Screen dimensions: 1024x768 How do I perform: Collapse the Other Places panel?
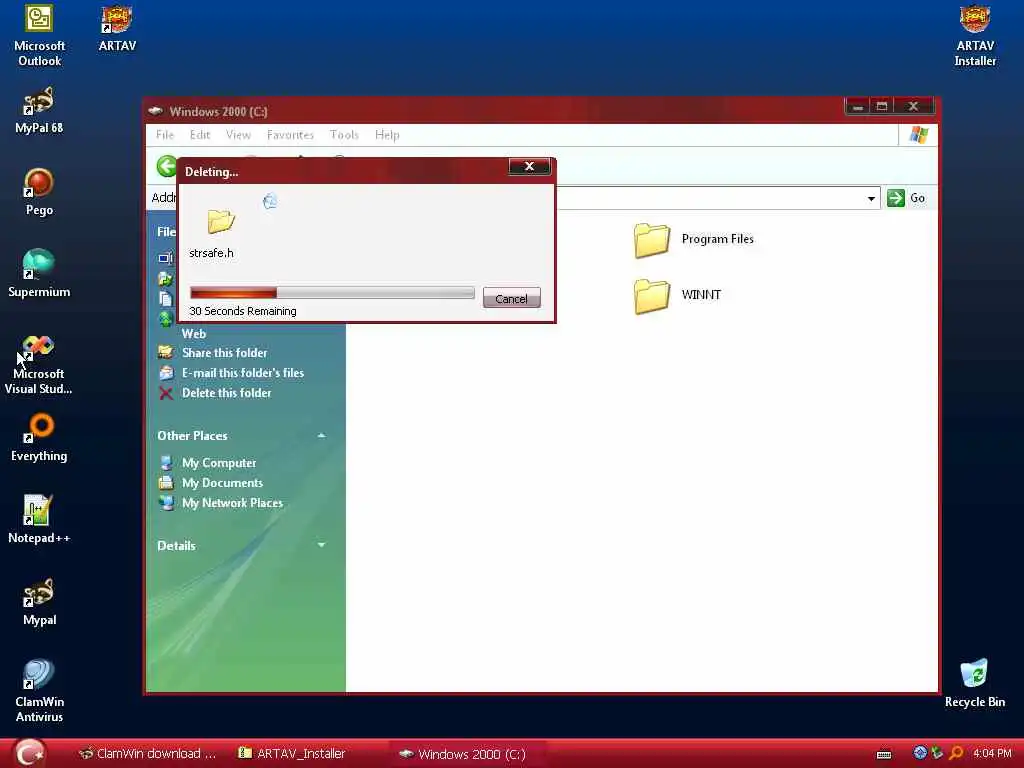coord(321,436)
